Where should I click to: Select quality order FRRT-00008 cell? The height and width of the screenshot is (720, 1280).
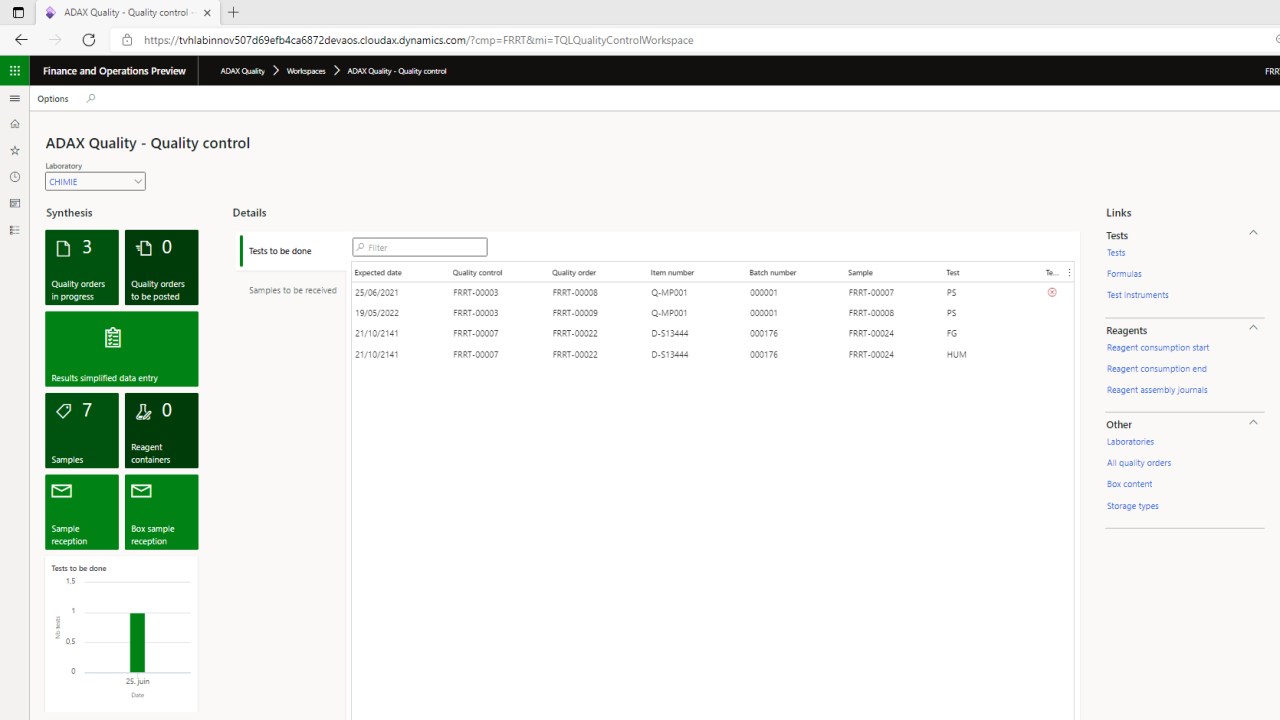point(575,293)
